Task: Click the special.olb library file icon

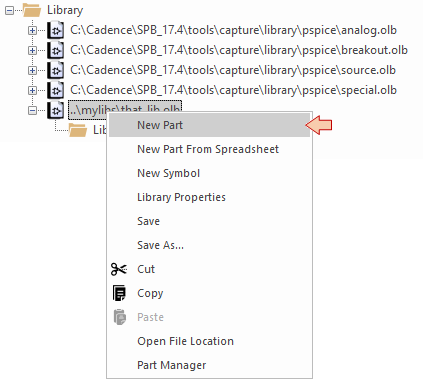Action: click(x=55, y=90)
